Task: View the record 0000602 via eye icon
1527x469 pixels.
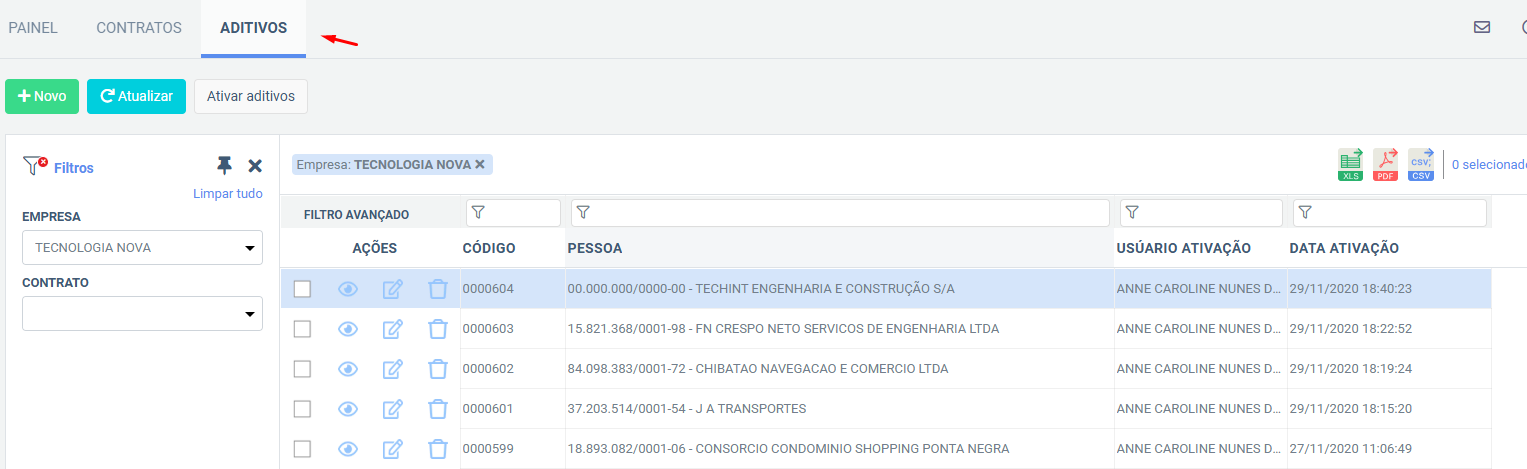Action: click(348, 369)
